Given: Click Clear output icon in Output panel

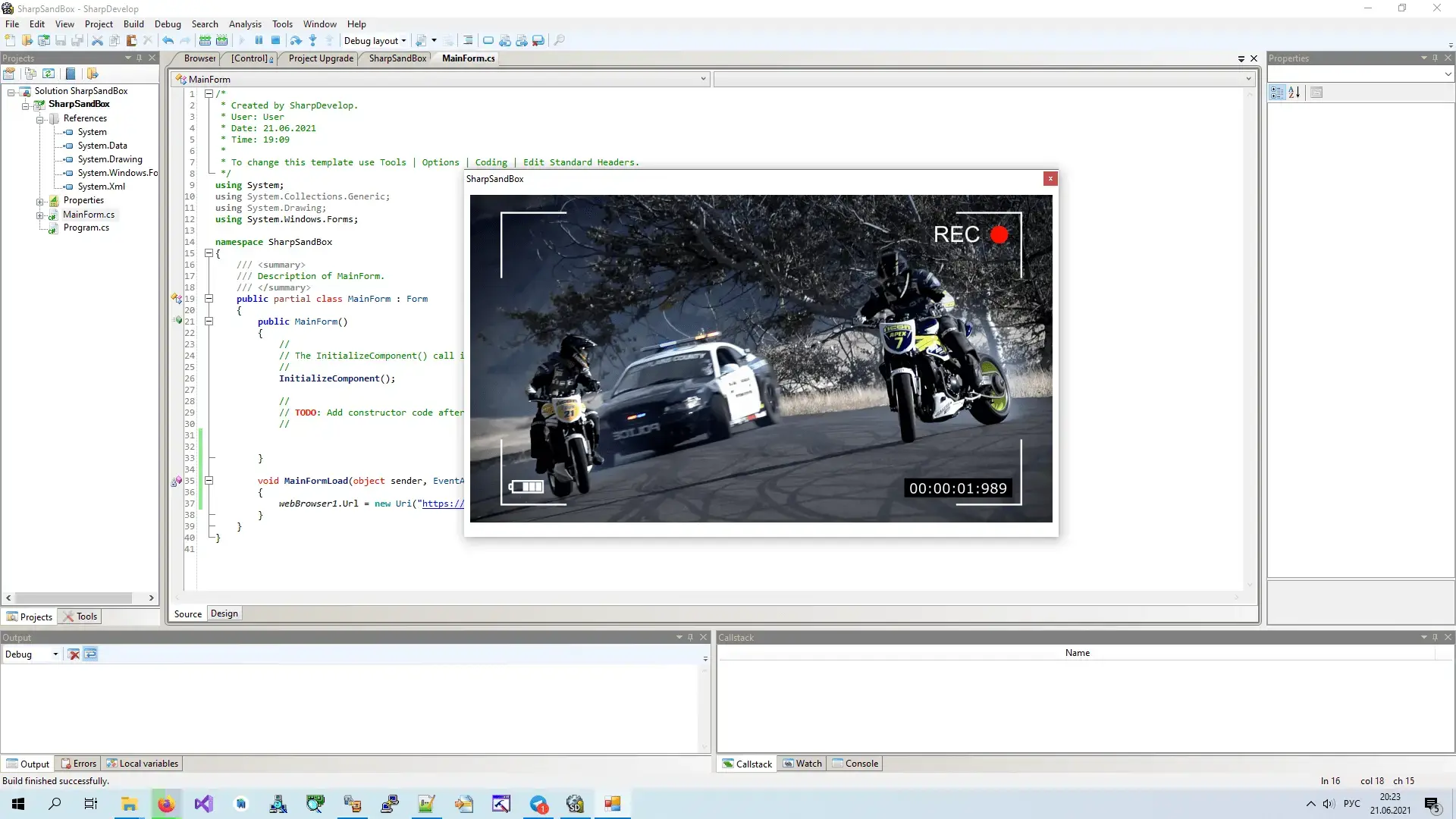Looking at the screenshot, I should point(74,654).
